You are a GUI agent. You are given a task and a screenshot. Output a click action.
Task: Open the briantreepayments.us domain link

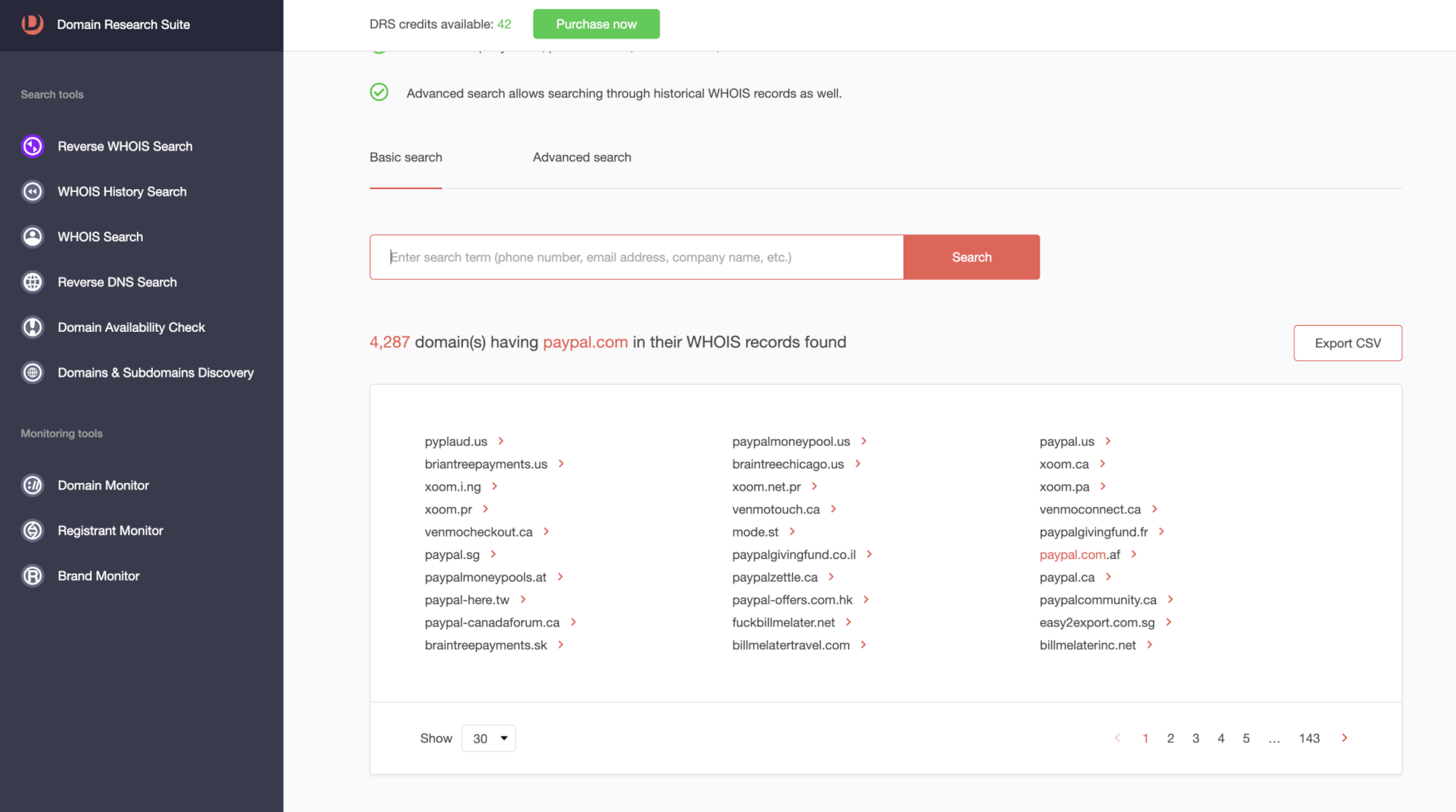[486, 463]
